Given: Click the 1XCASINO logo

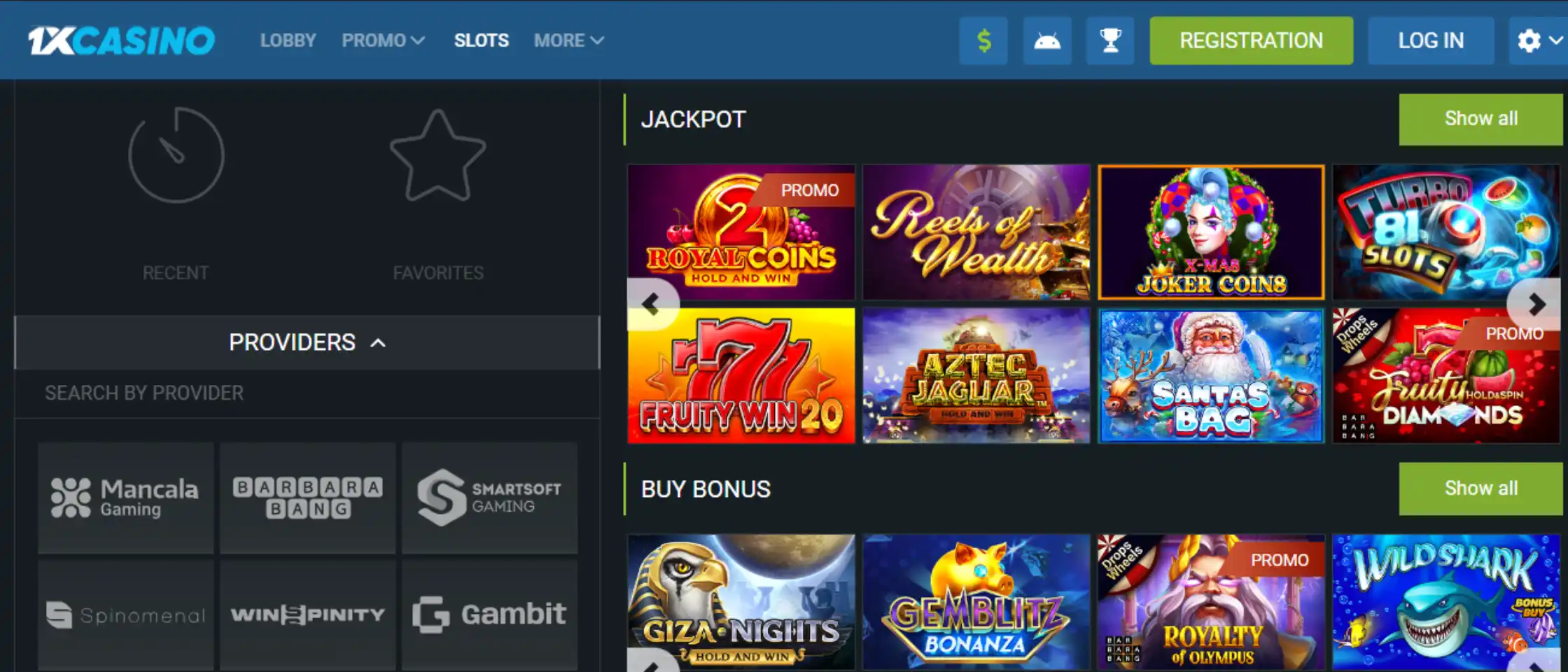Looking at the screenshot, I should pos(121,41).
